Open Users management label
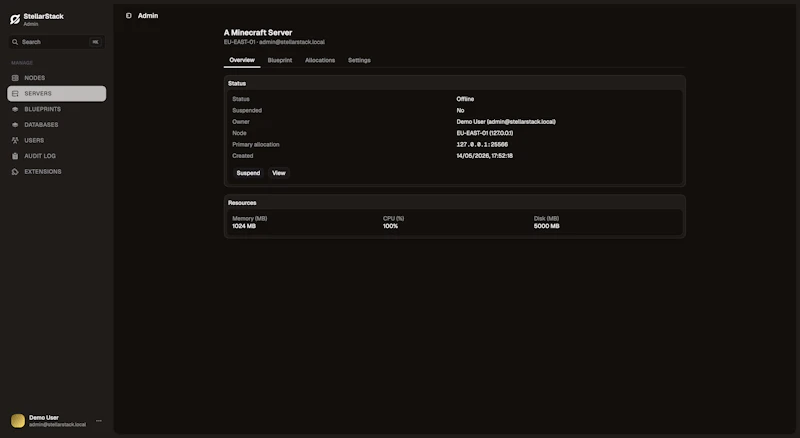 click(x=34, y=140)
